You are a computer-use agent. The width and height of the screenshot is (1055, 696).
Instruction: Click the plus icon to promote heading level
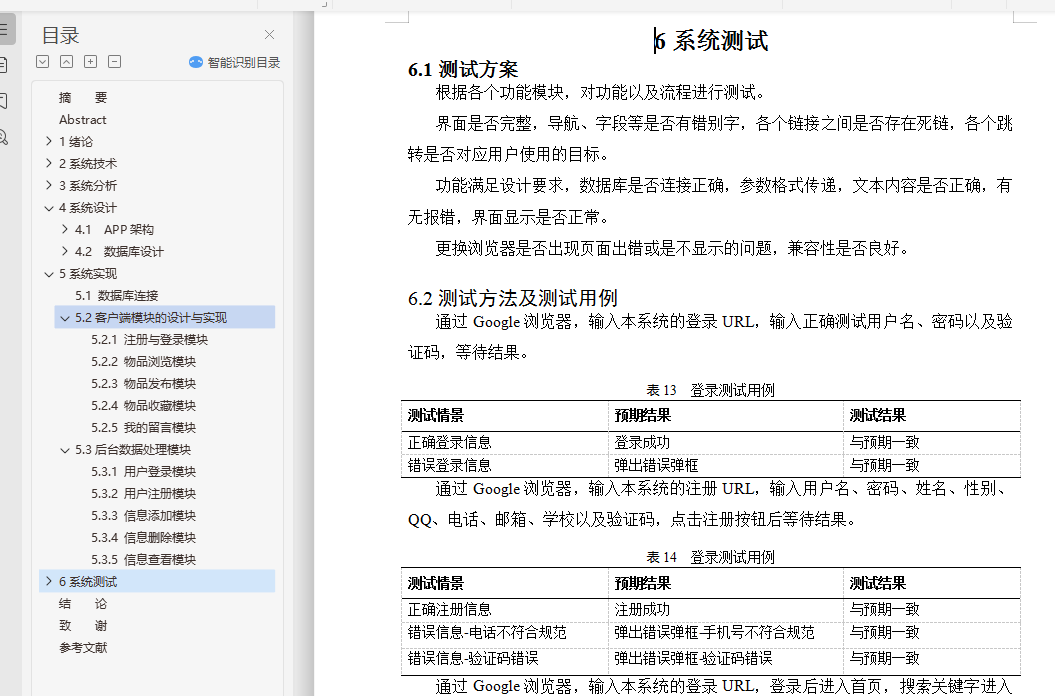click(x=90, y=62)
